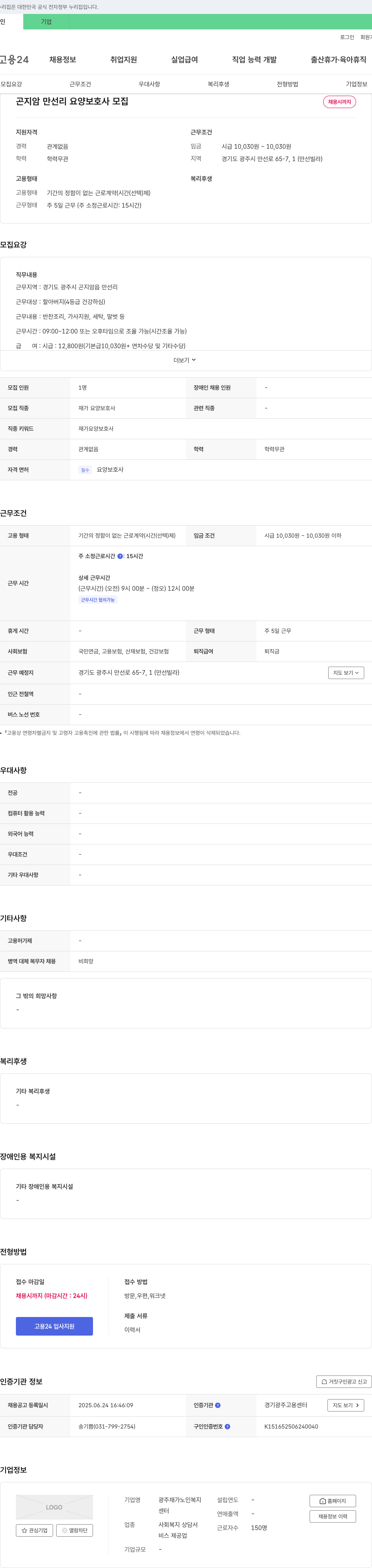Viewport: 372px width, 1568px height.
Task: Click the 국민연금, 고용보험, 산재보험, 건강보험 value
Action: pyautogui.click(x=124, y=651)
